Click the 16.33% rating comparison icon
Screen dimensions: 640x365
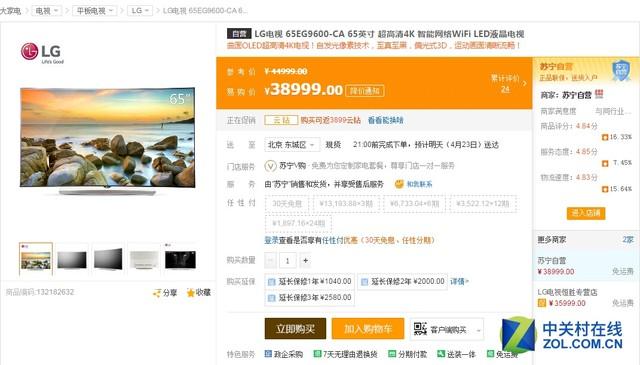coord(605,137)
